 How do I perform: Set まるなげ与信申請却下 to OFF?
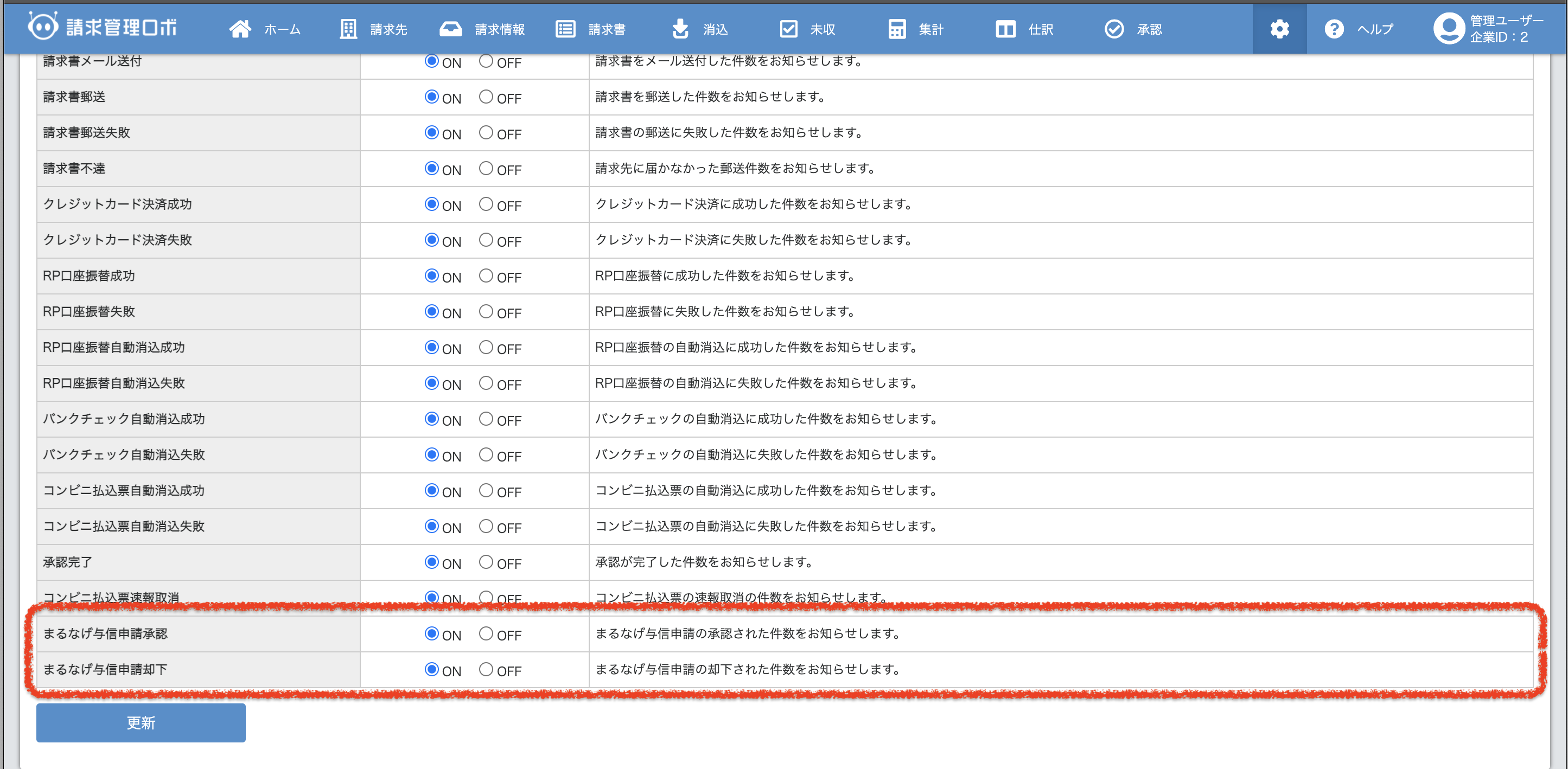pos(485,670)
